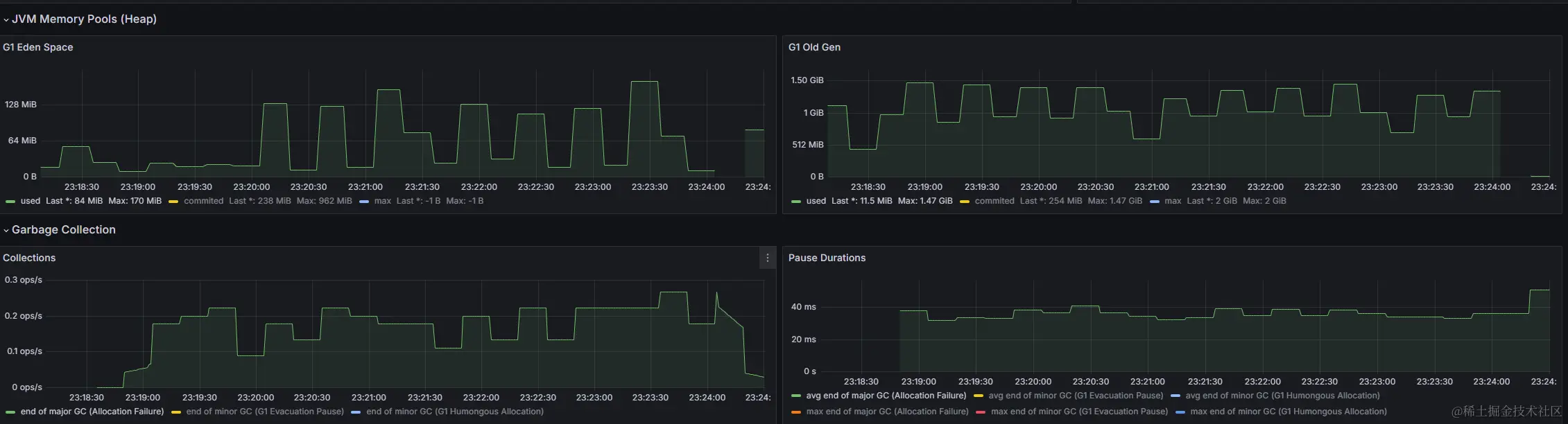Click yellow swatch beside 'commited' in G1 Old Gen legend
Screen dimensions: 1568x424
tap(965, 202)
